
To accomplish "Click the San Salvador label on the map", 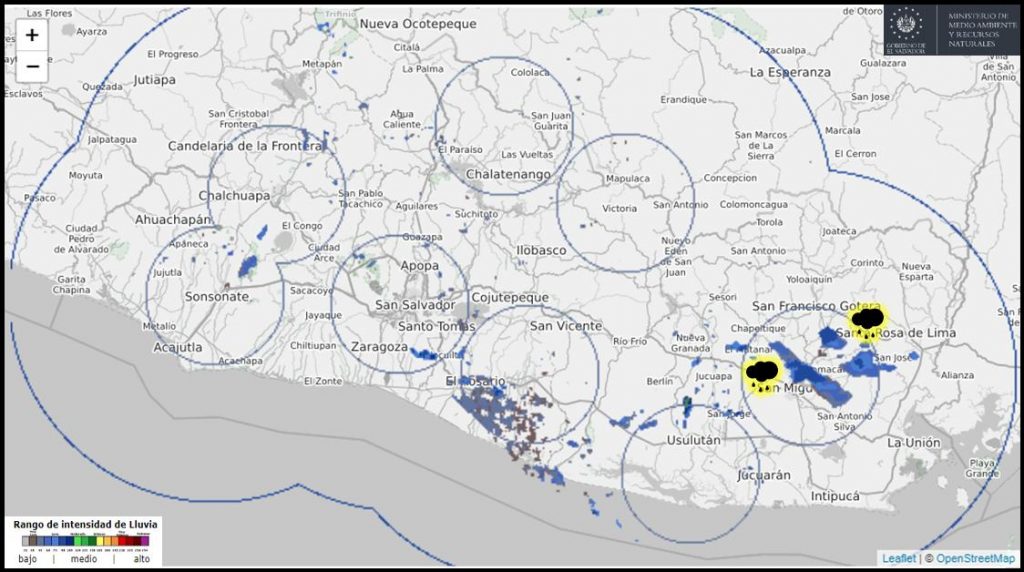I will pos(415,305).
